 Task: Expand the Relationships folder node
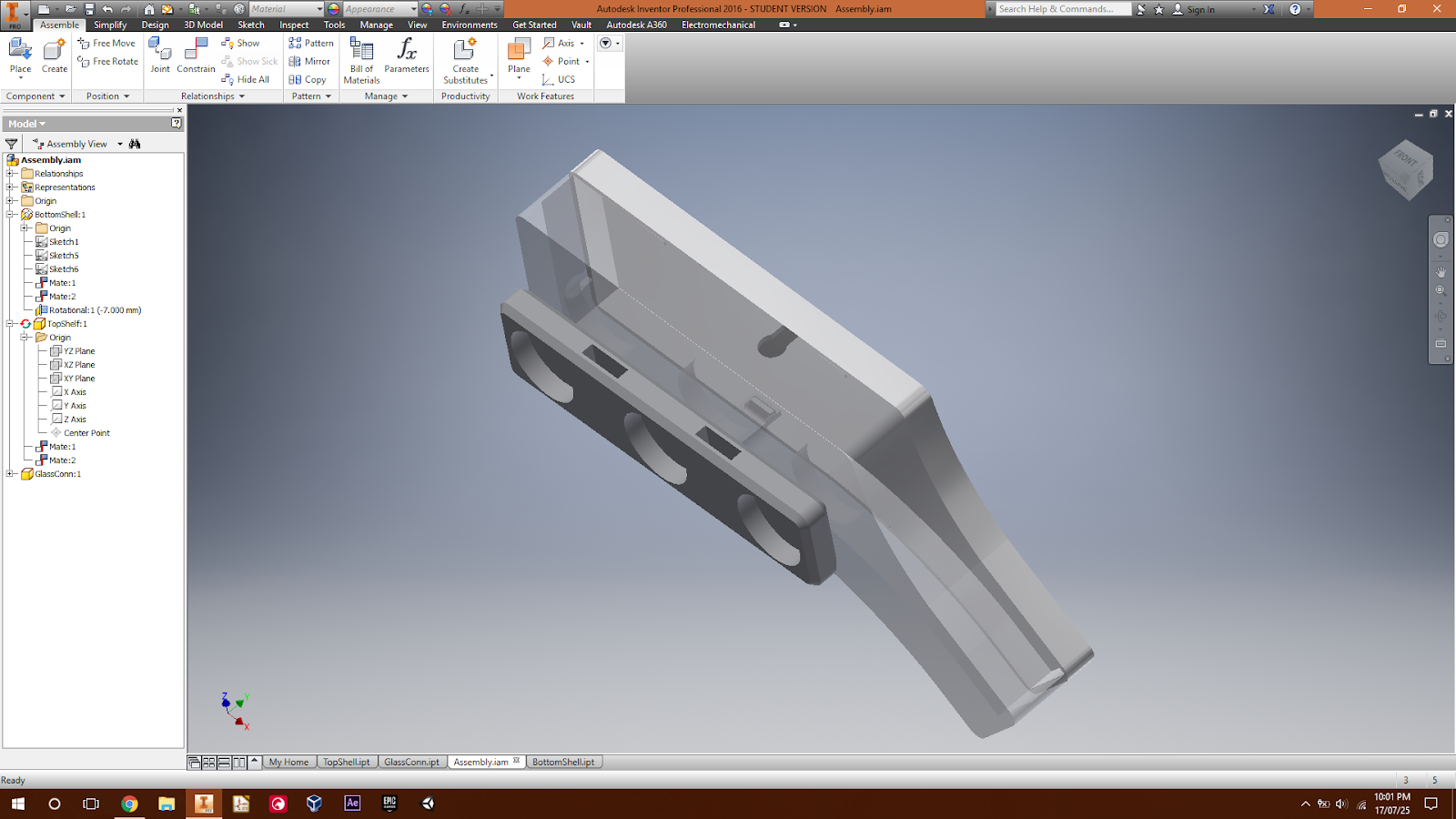(10, 173)
